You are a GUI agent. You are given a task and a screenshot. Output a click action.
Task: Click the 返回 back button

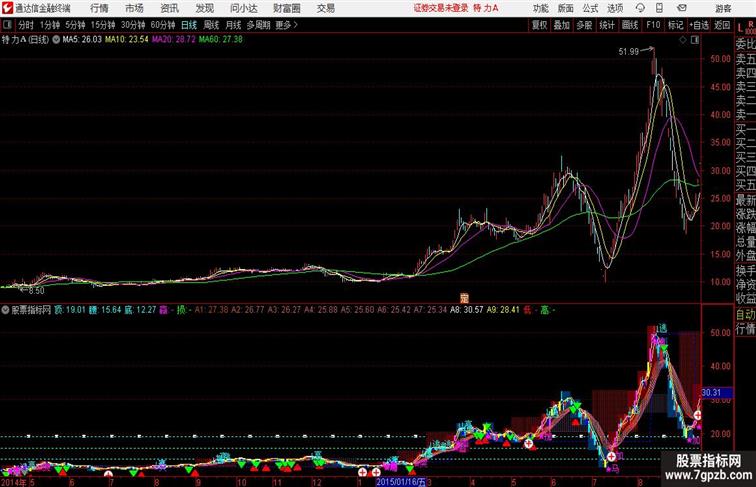click(x=722, y=25)
